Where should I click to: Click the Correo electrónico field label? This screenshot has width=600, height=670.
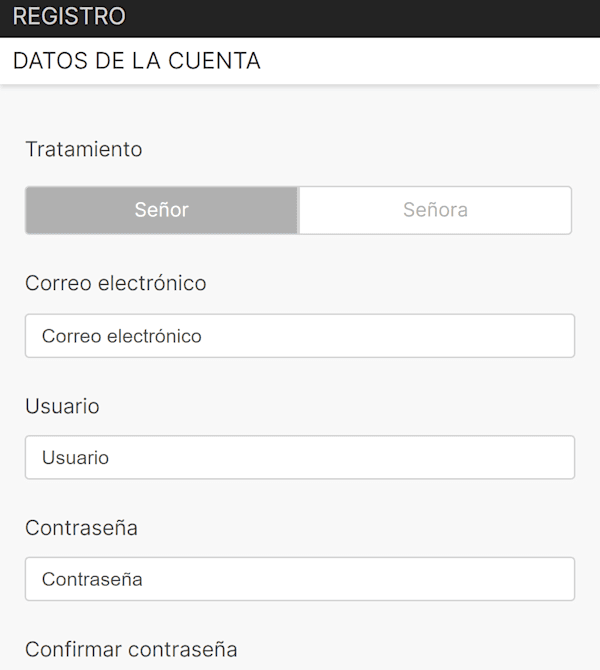(116, 283)
